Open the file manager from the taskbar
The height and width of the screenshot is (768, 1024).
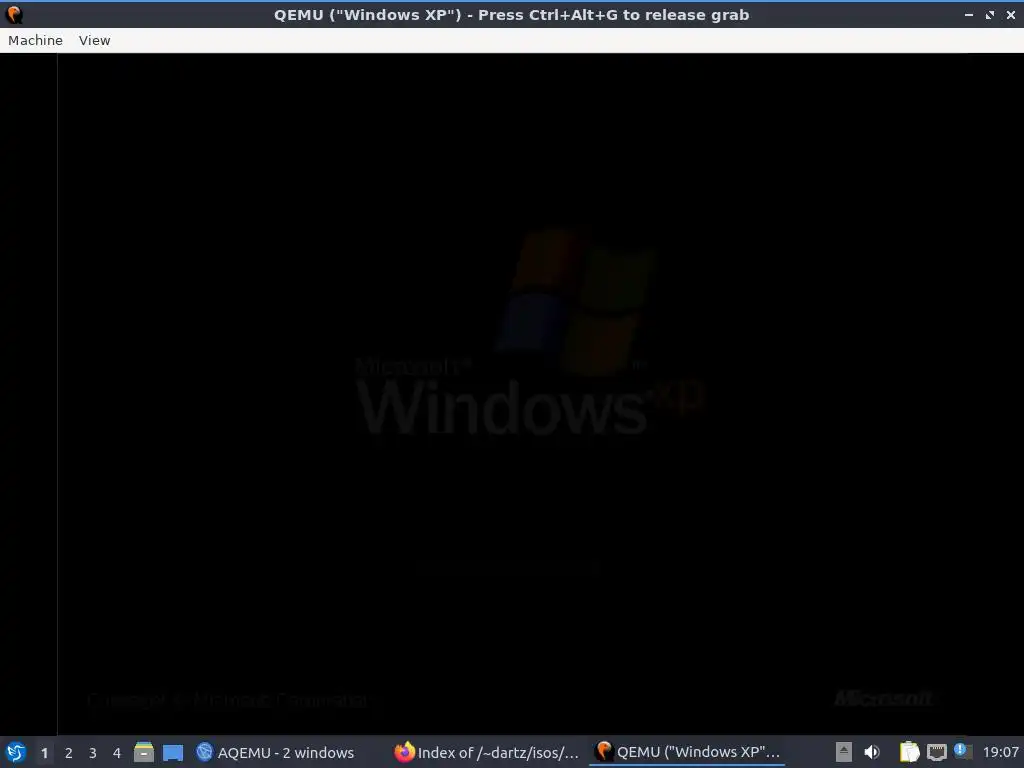pyautogui.click(x=144, y=752)
